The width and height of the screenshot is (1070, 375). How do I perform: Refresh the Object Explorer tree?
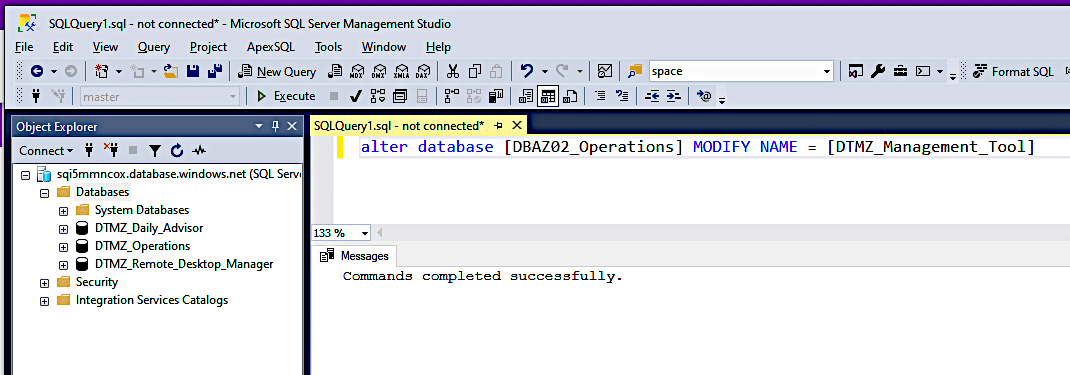[177, 151]
